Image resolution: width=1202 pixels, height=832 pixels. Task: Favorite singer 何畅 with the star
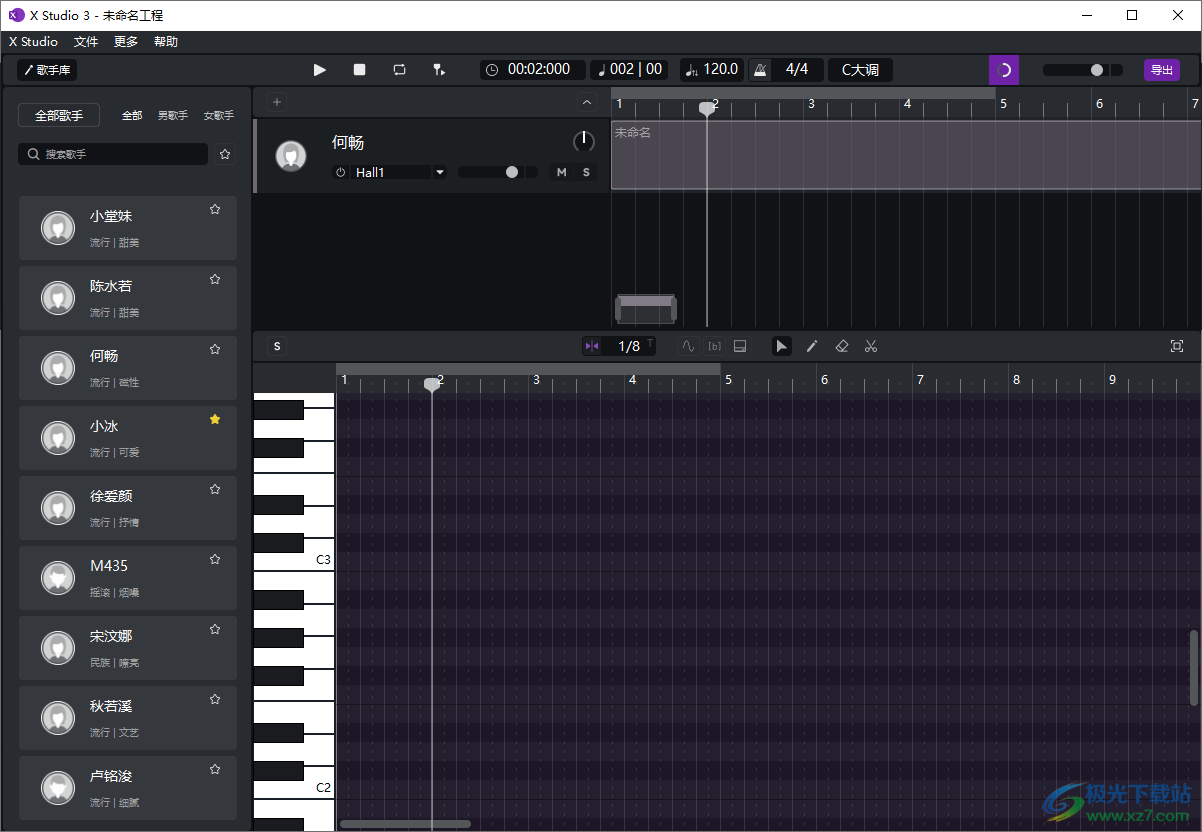[214, 349]
